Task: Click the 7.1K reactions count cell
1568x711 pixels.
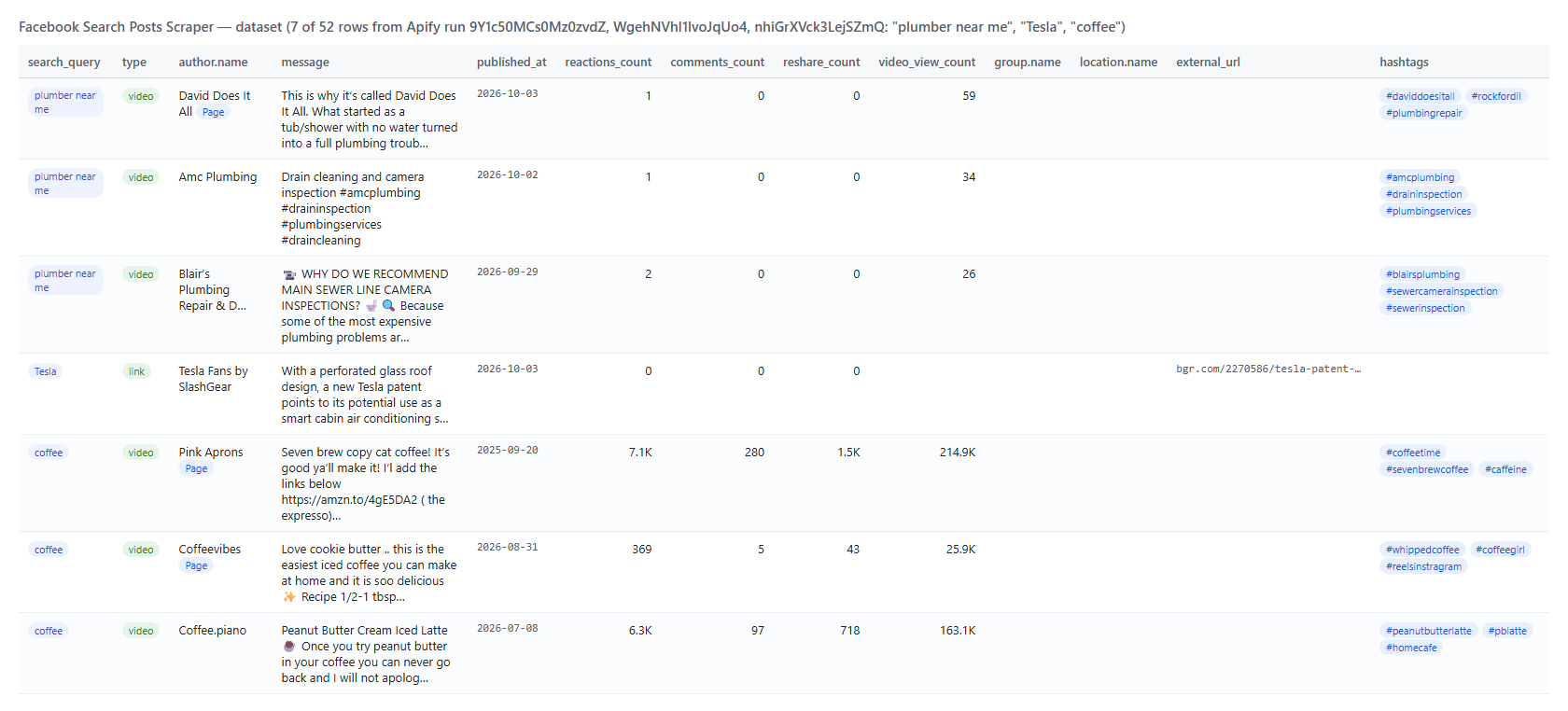Action: point(640,453)
